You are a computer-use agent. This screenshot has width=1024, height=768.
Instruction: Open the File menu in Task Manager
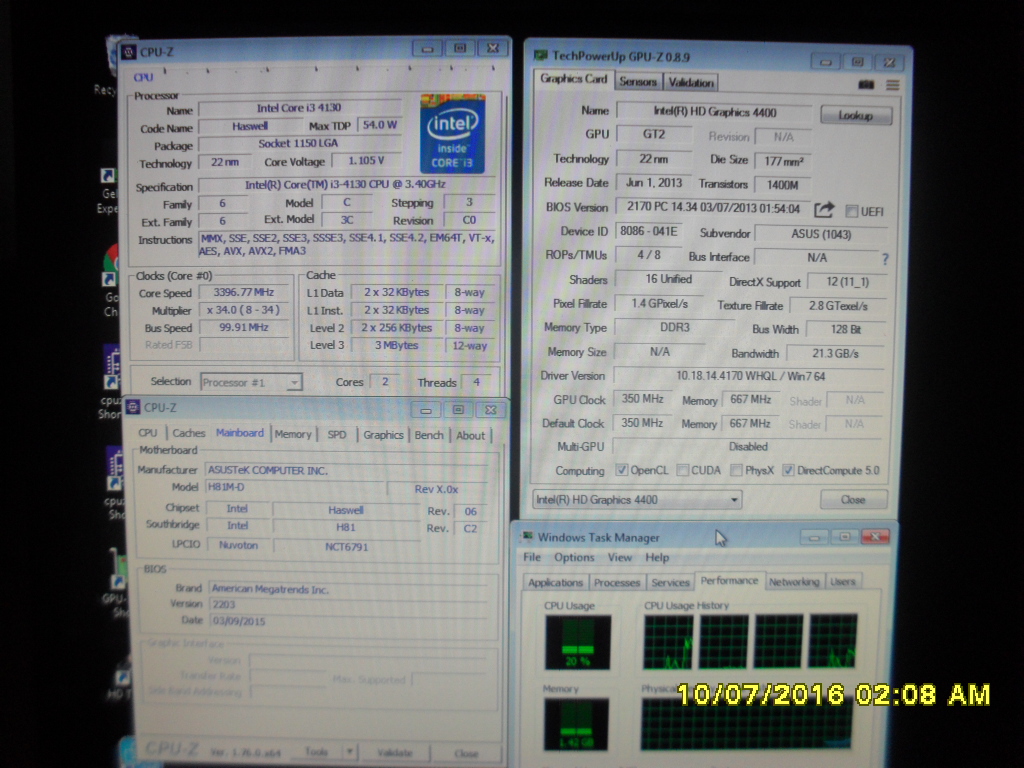(532, 557)
